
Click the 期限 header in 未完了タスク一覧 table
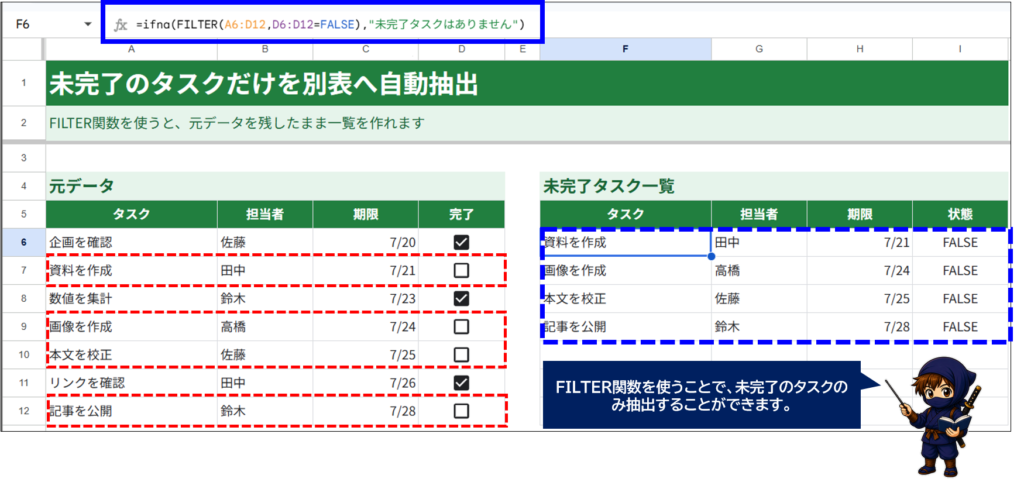[860, 214]
